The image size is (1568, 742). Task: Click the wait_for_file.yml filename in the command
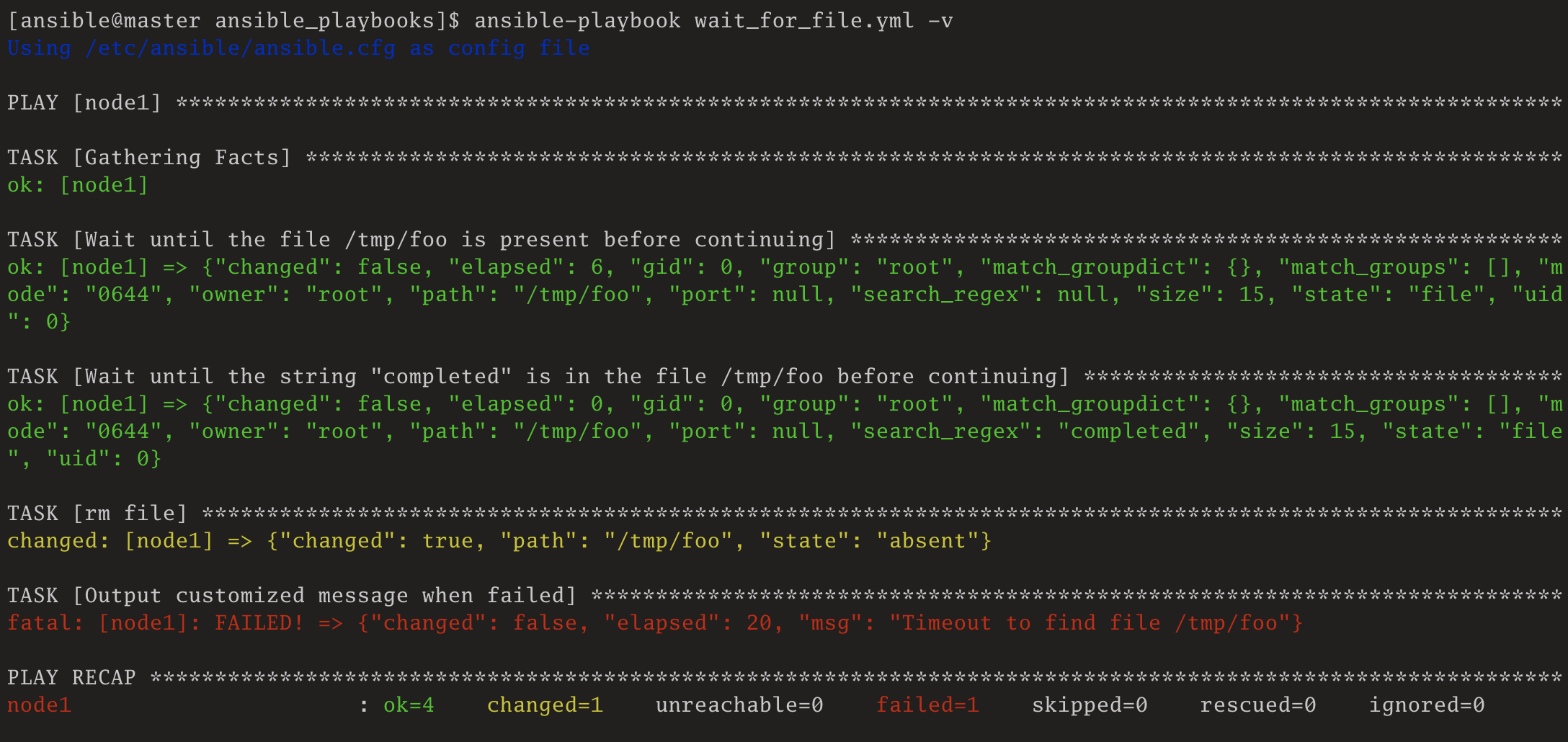[x=803, y=21]
